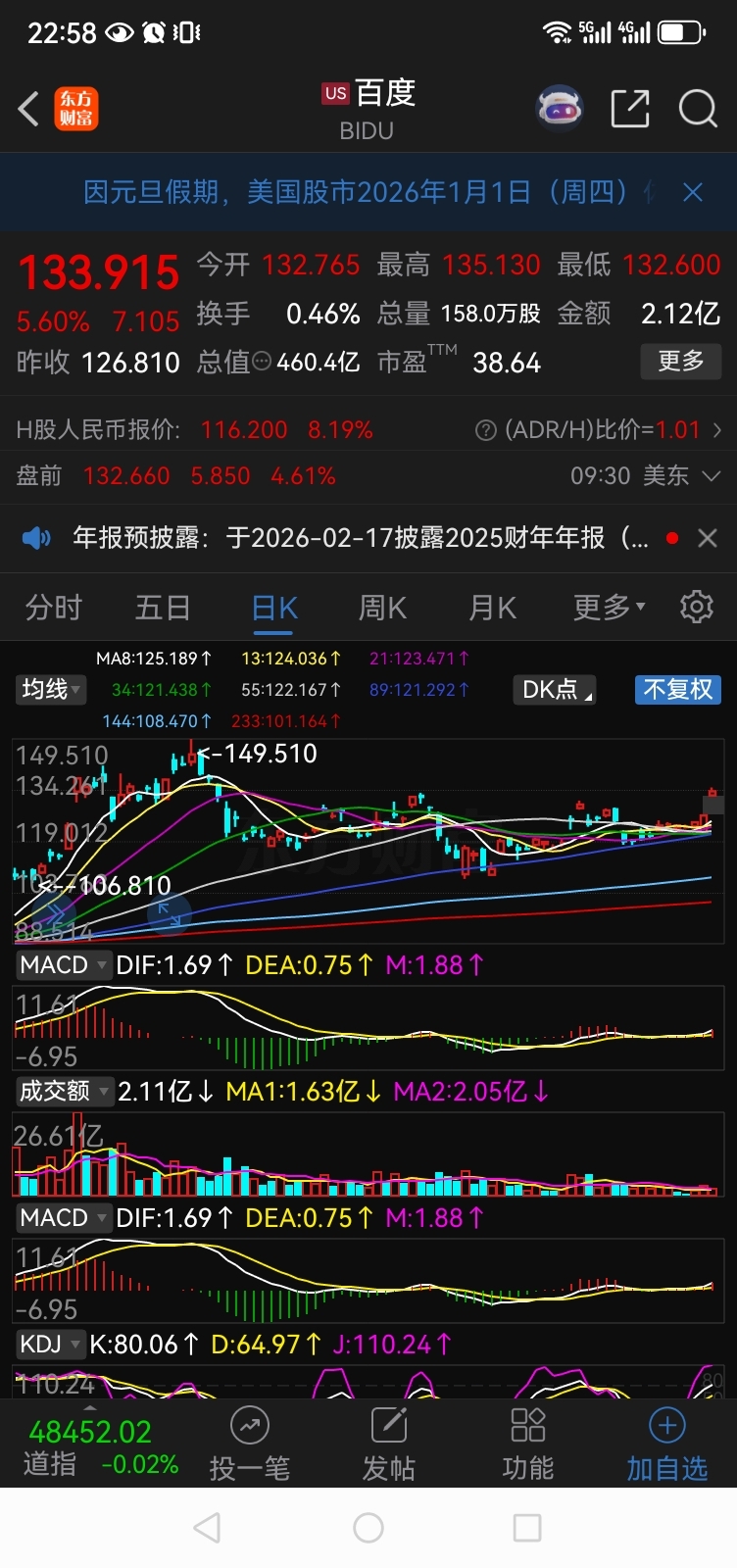Tap Android home navigation button
This screenshot has width=737, height=1568.
coord(368,1528)
